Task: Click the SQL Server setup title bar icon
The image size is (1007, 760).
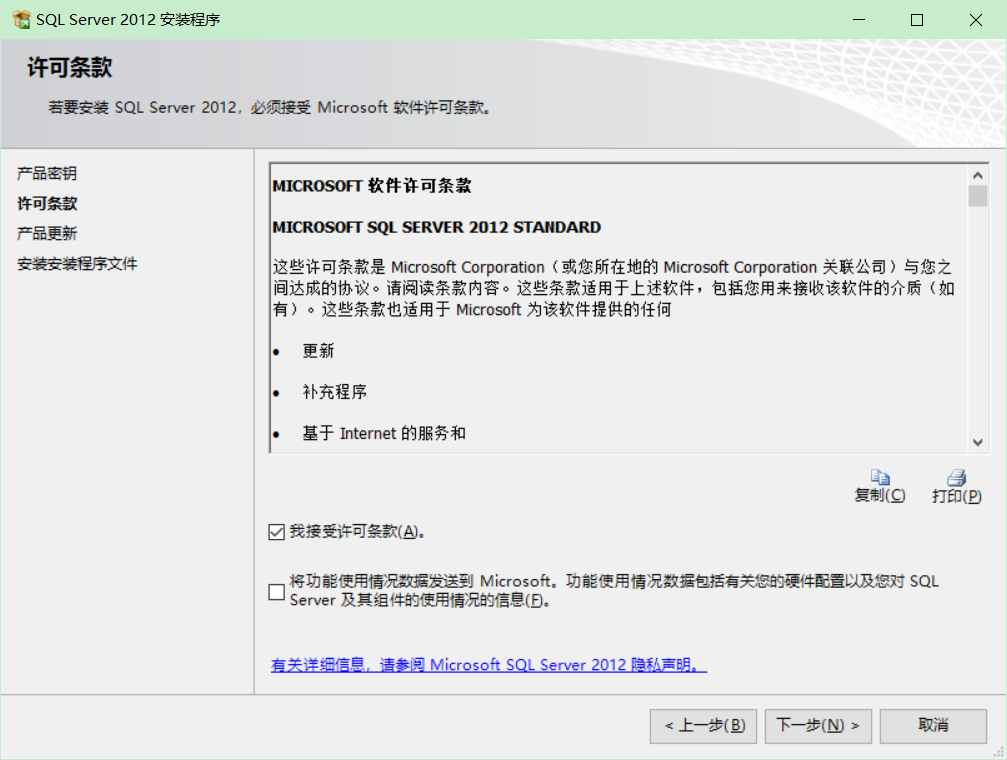Action: pos(21,20)
